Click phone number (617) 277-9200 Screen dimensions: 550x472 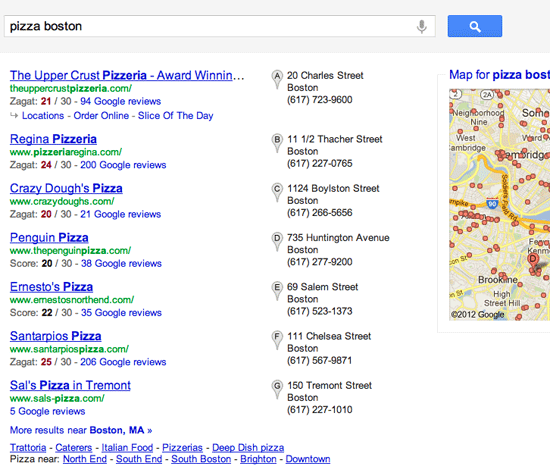coord(320,262)
